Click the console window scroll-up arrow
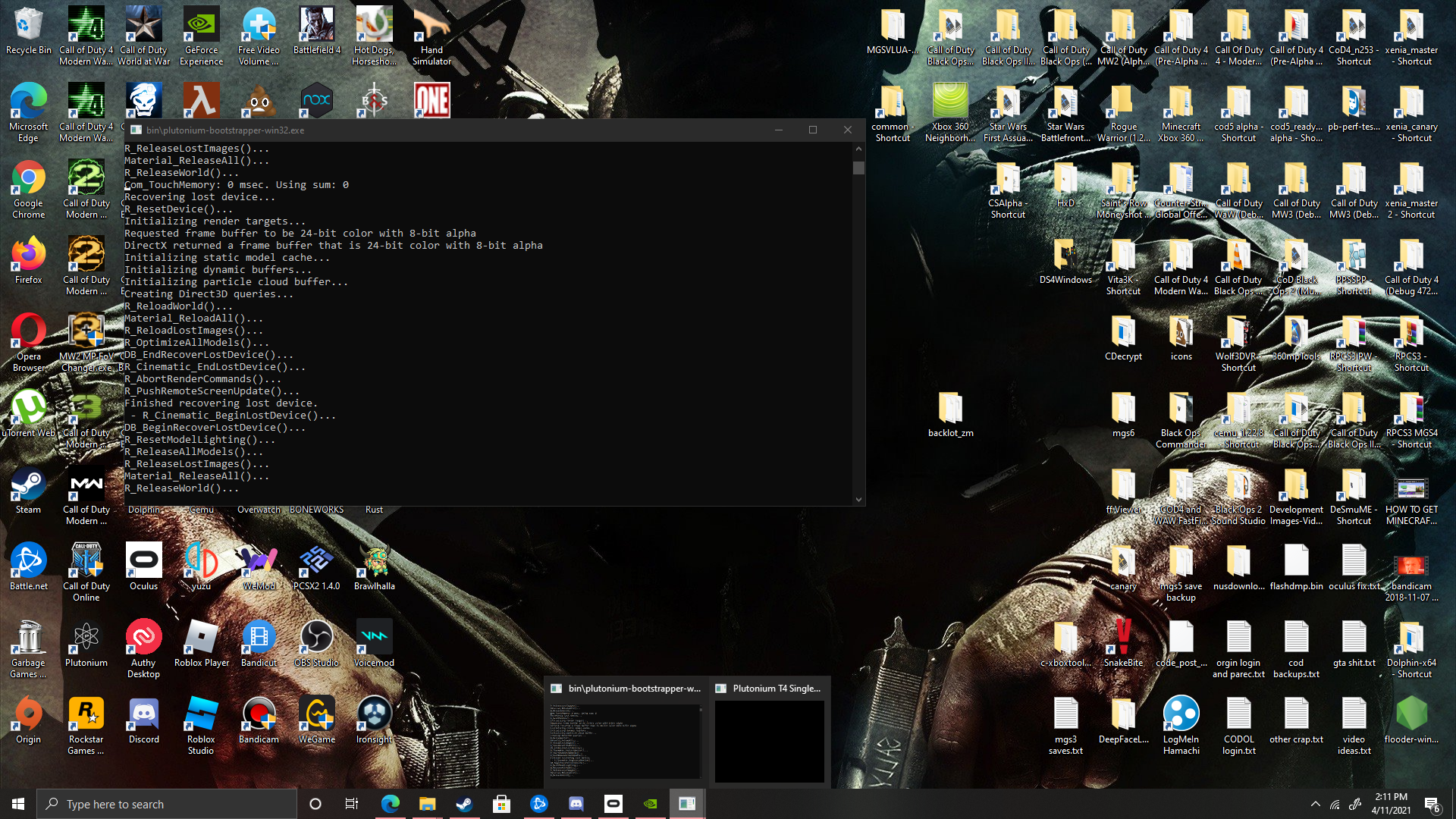 point(858,149)
